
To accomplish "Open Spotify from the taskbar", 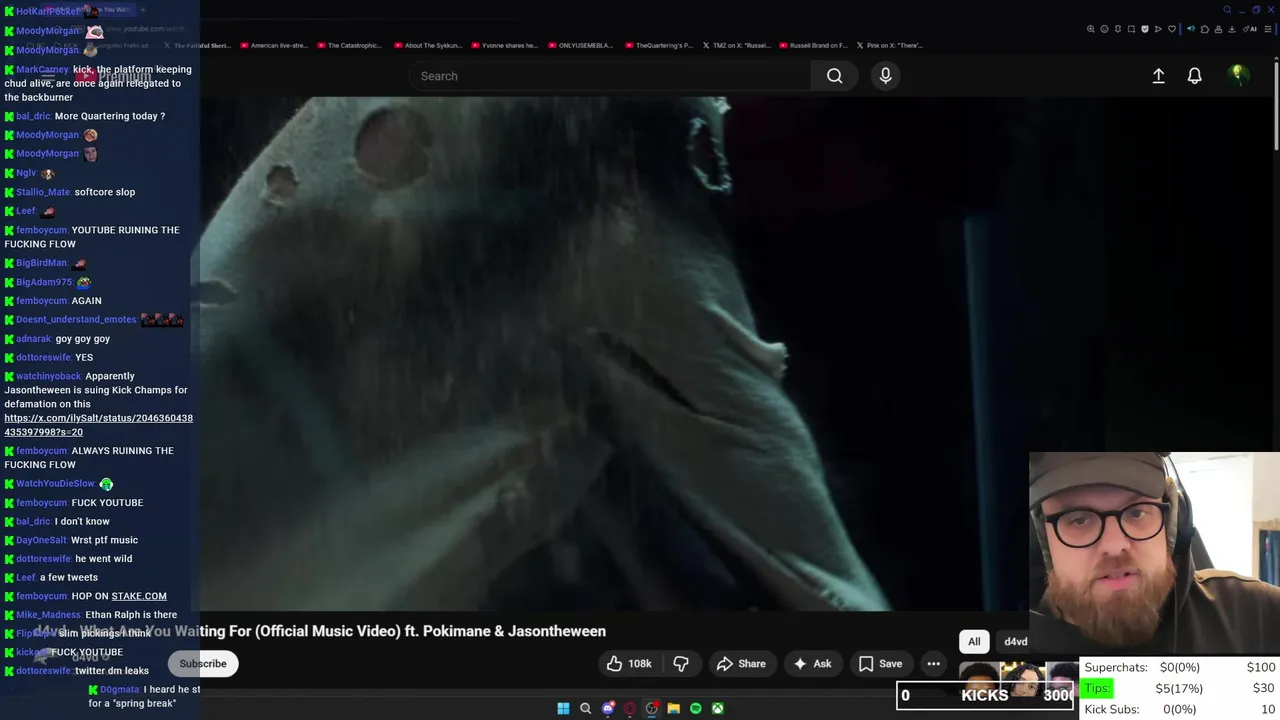I will (x=696, y=708).
